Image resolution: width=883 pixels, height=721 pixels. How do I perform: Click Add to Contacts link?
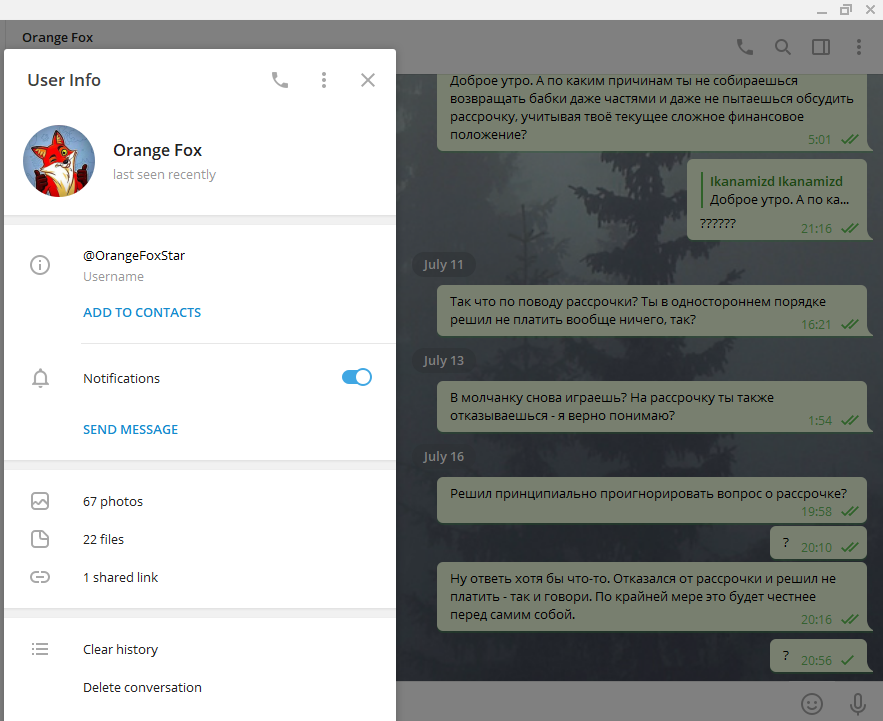[x=142, y=313]
